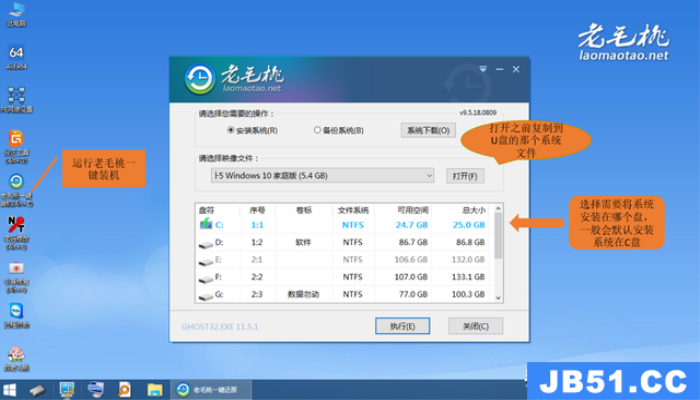Select the 24.7 GB free space cell
This screenshot has height=400, width=700.
[412, 225]
